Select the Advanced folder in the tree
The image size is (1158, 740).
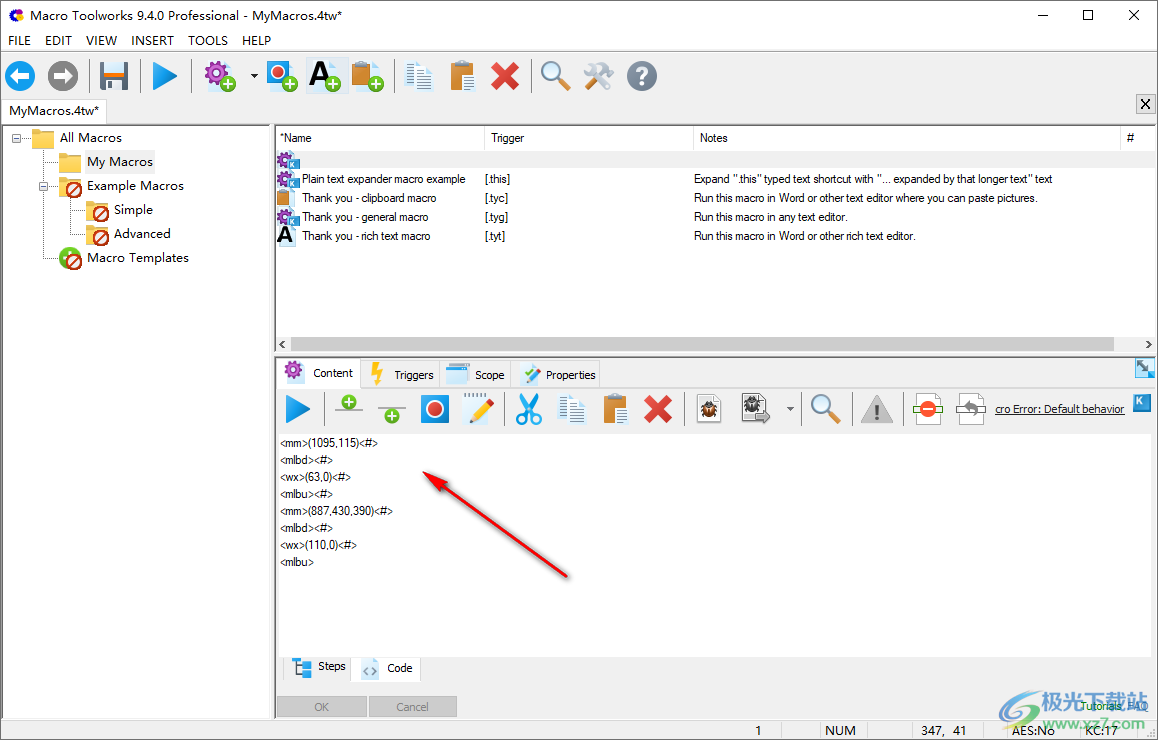point(142,233)
